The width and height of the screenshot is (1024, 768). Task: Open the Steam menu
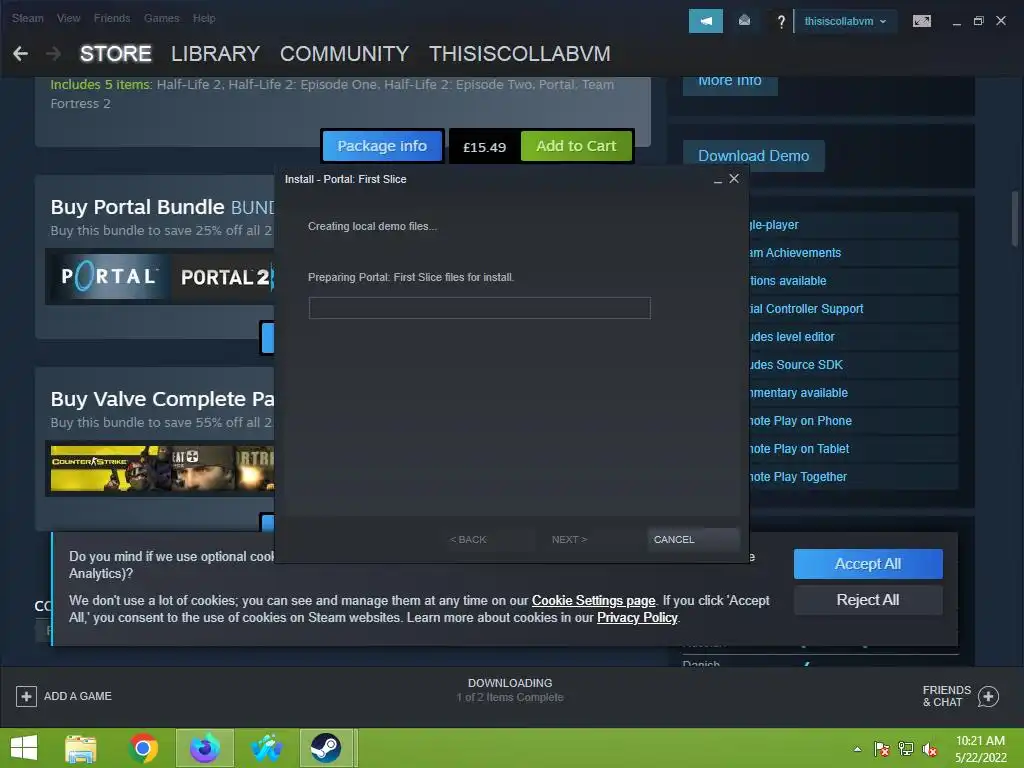[x=27, y=18]
